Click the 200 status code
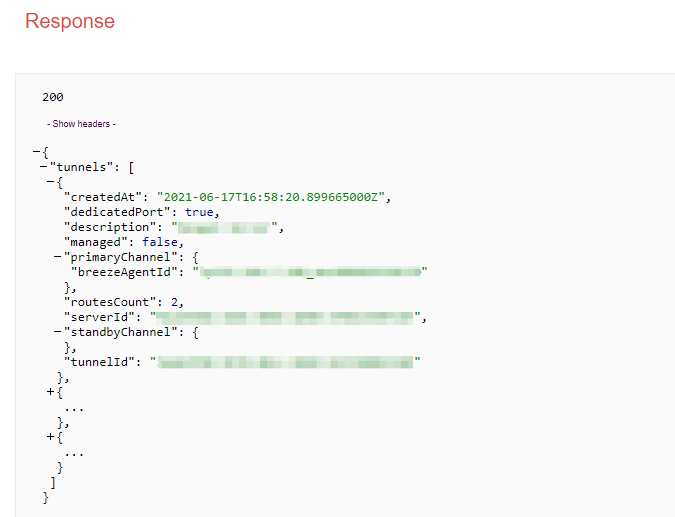This screenshot has width=675, height=517. point(53,97)
